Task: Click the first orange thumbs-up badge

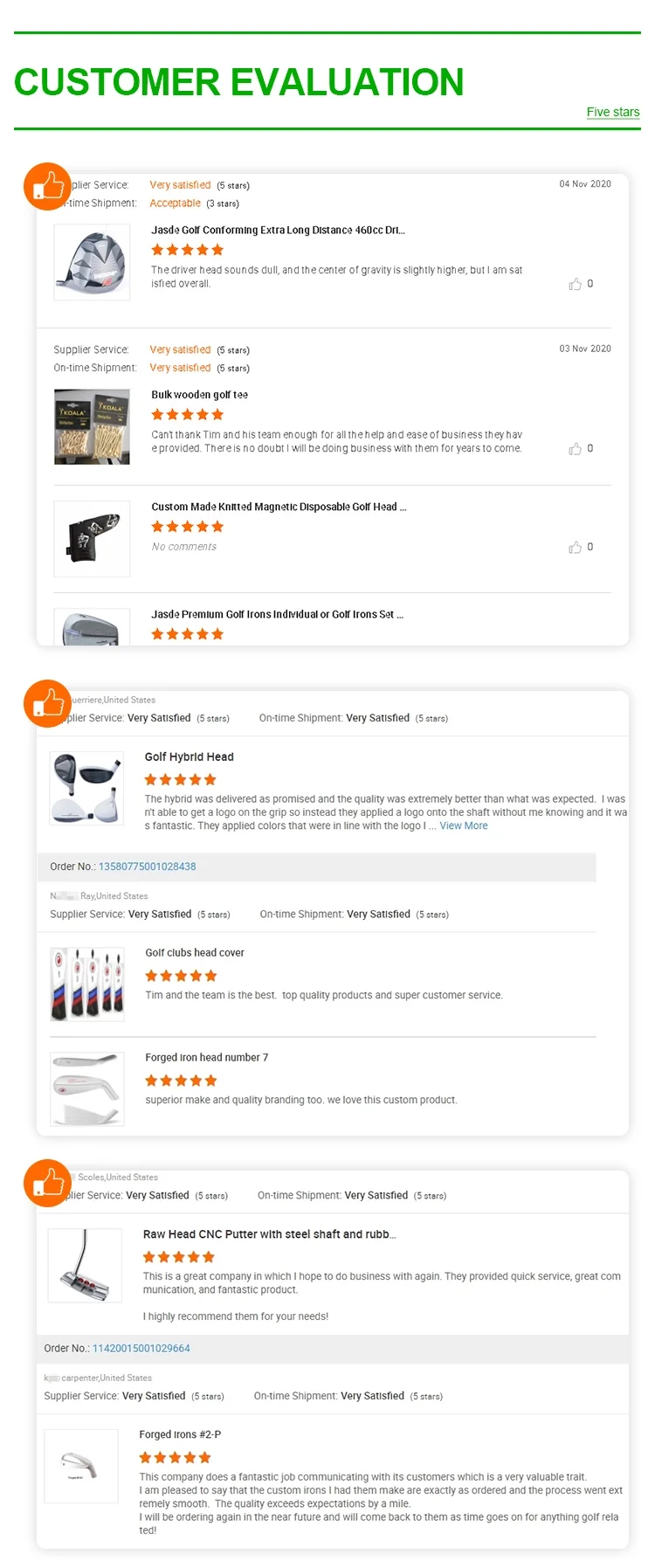Action: pyautogui.click(x=47, y=186)
